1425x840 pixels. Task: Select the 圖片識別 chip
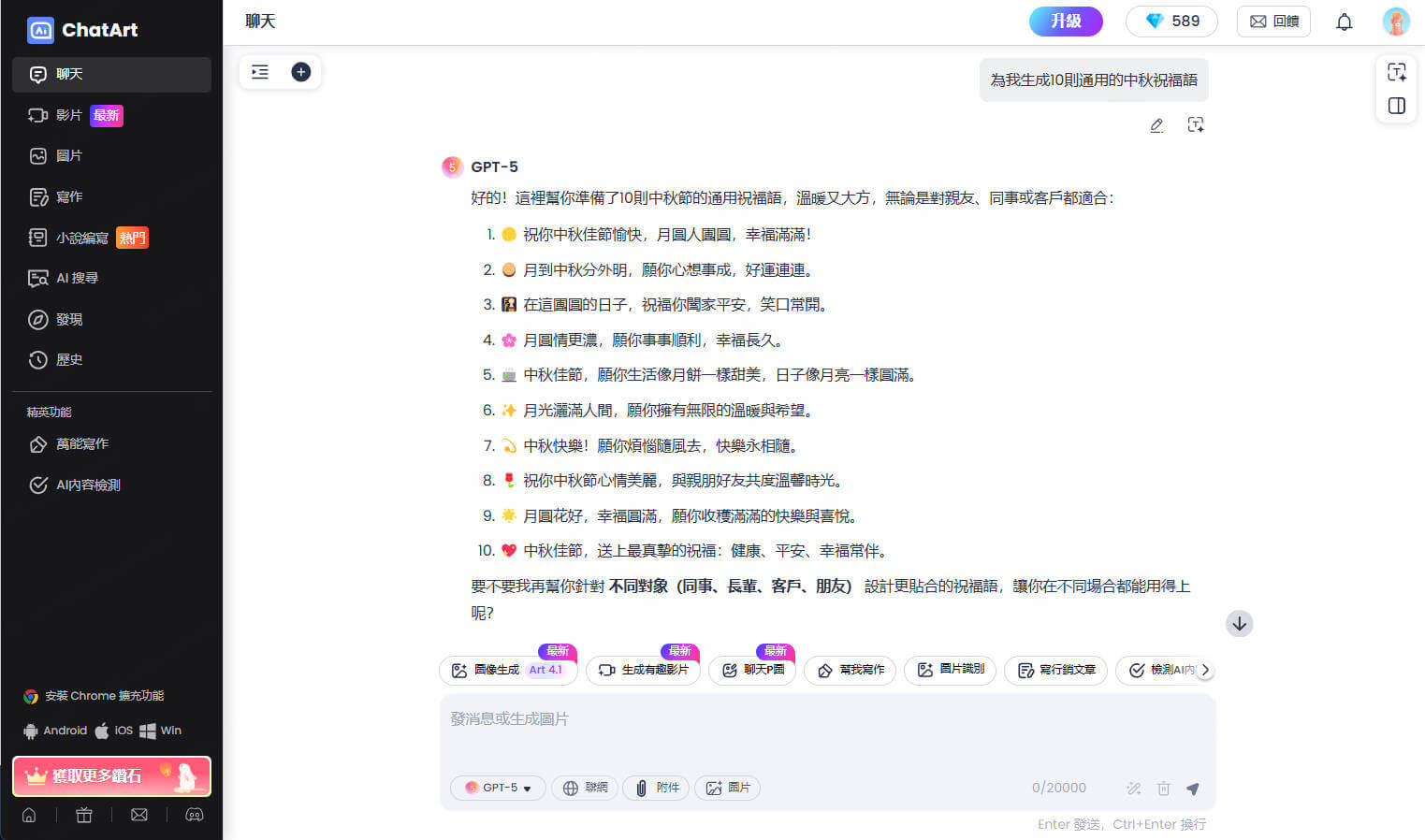[950, 671]
